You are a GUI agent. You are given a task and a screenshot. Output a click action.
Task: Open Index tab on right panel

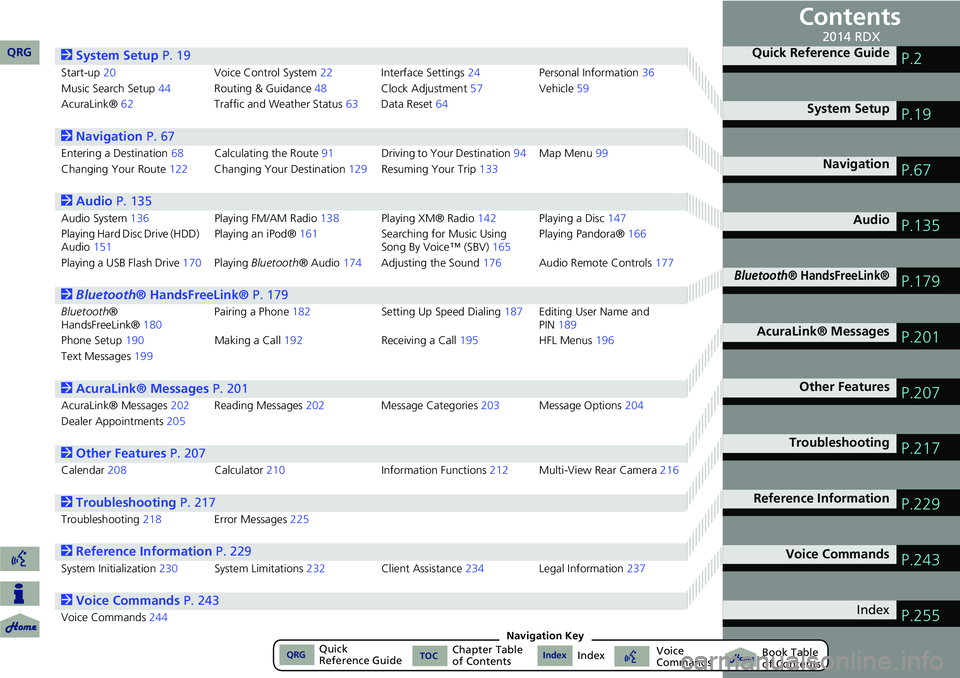point(841,615)
